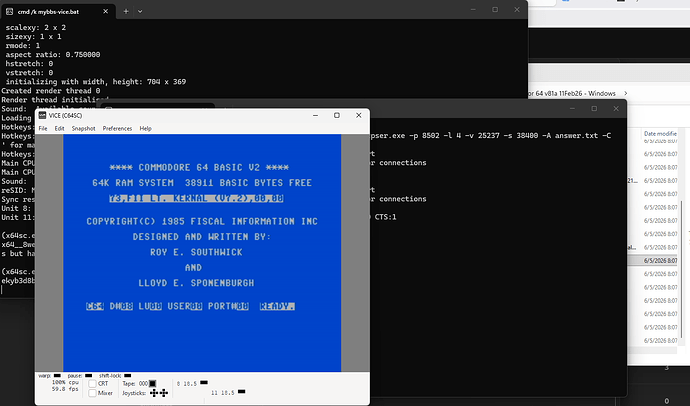The image size is (690, 406).
Task: Click the warp mode indicator LED
Action: (57, 376)
